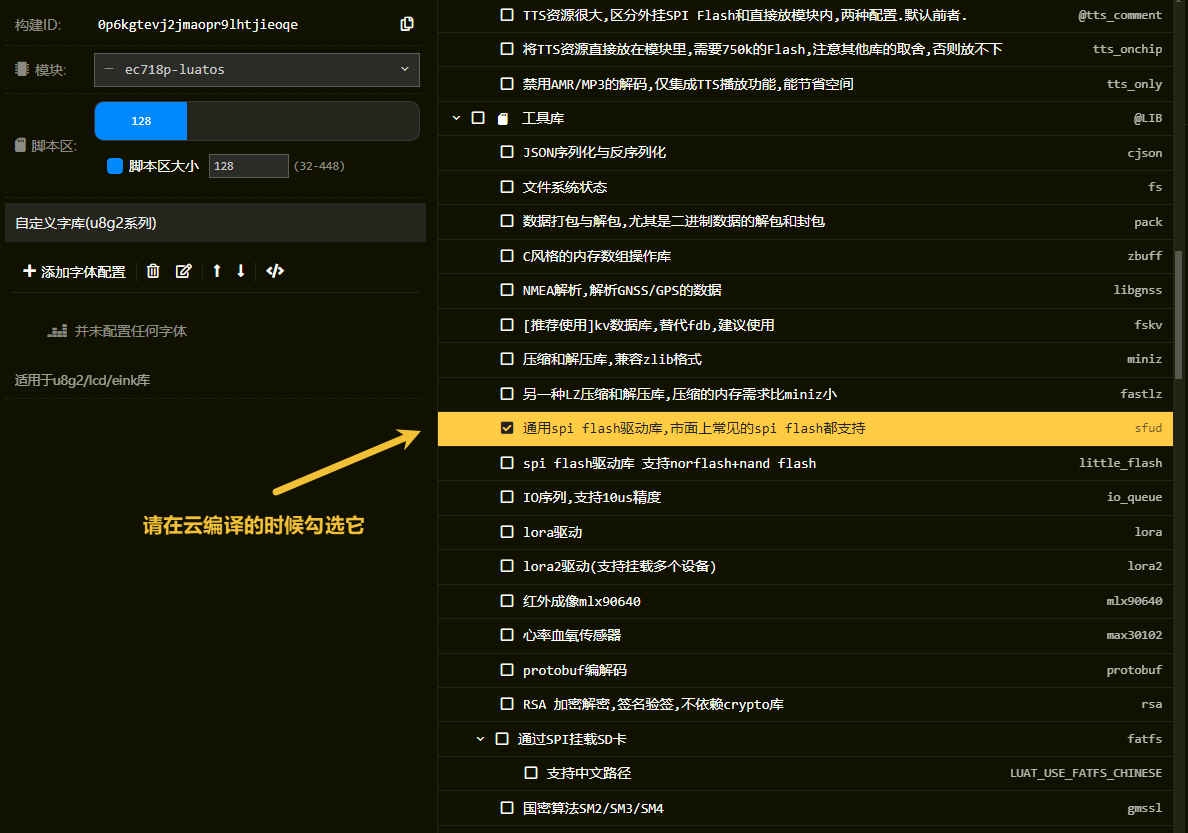The width and height of the screenshot is (1188, 833).
Task: Open the code view icon in font toolbar
Action: point(275,271)
